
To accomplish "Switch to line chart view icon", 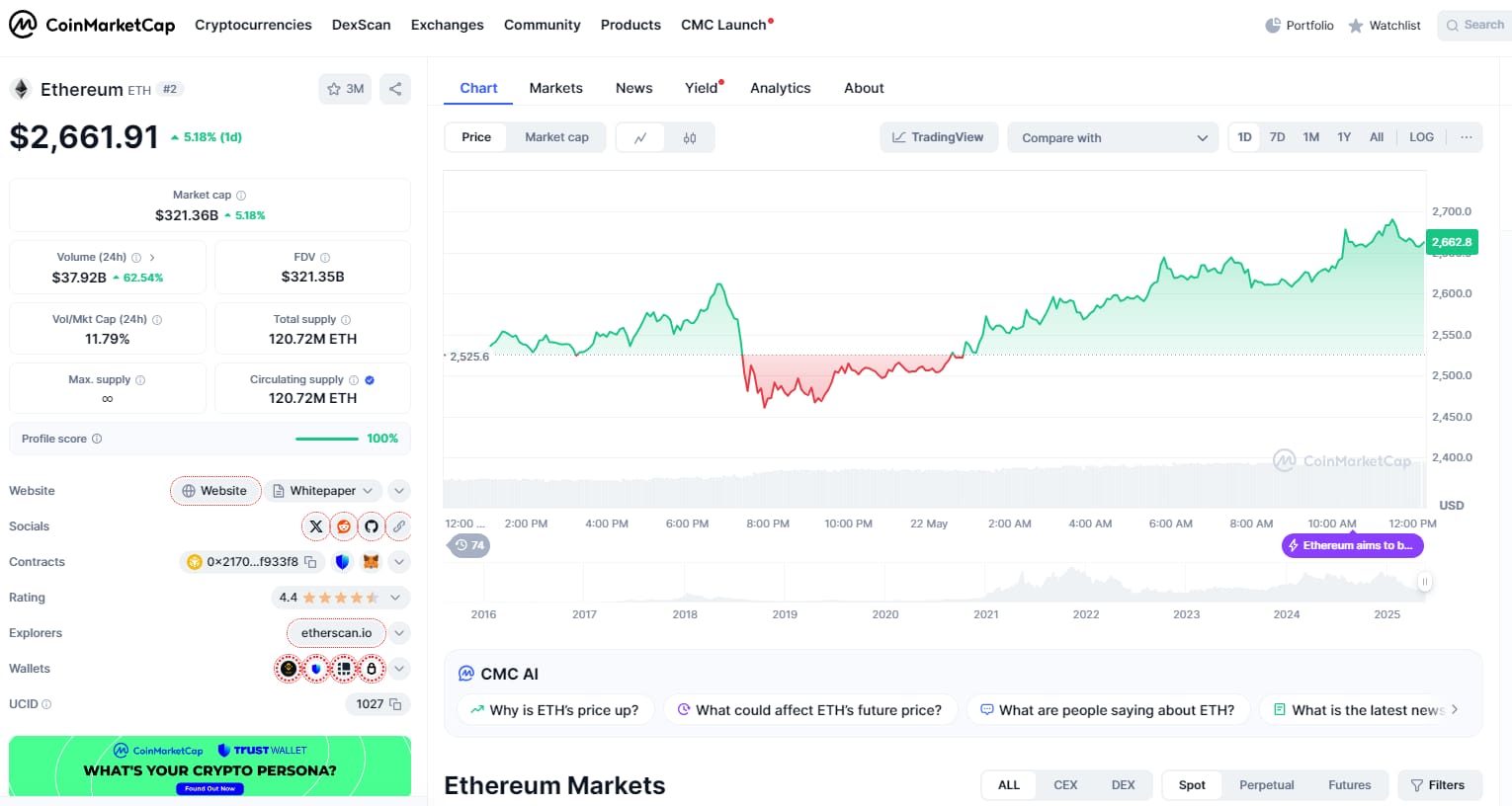I will click(x=640, y=138).
